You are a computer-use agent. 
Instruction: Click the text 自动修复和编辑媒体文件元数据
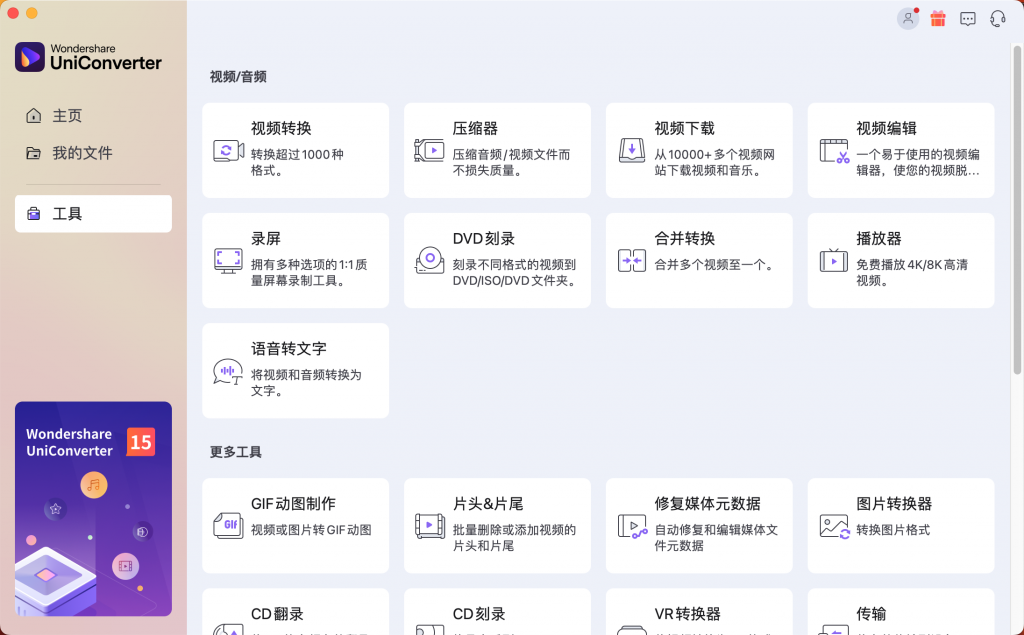click(x=716, y=538)
